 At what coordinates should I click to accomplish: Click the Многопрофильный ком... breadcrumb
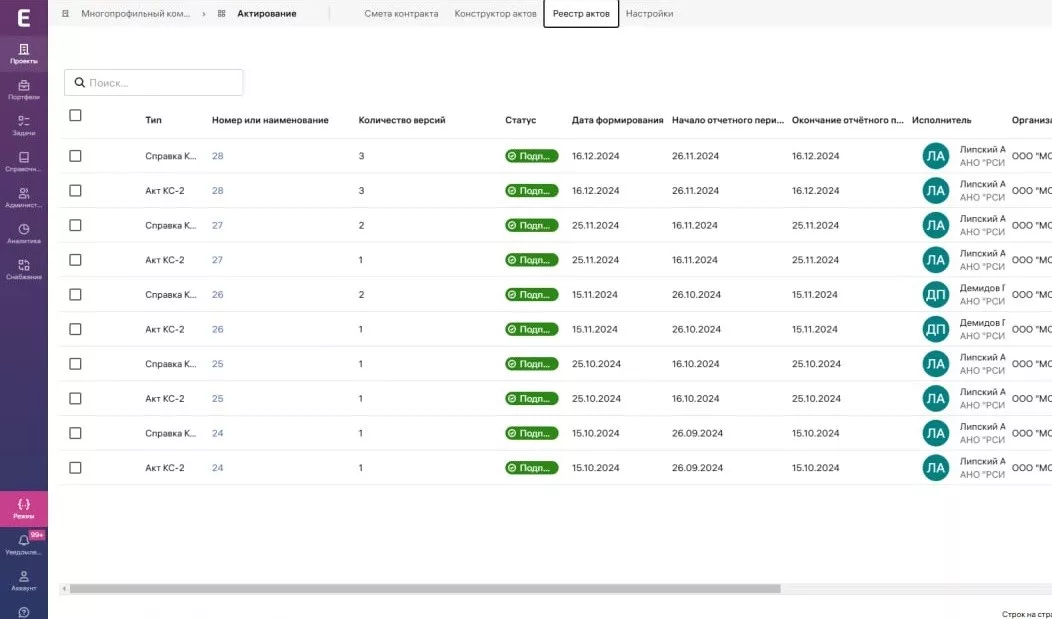[135, 14]
